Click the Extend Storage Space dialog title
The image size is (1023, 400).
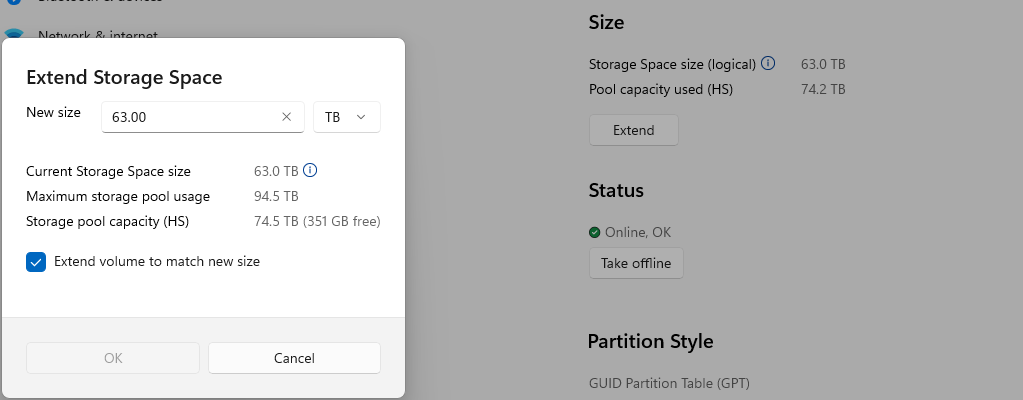coord(124,77)
